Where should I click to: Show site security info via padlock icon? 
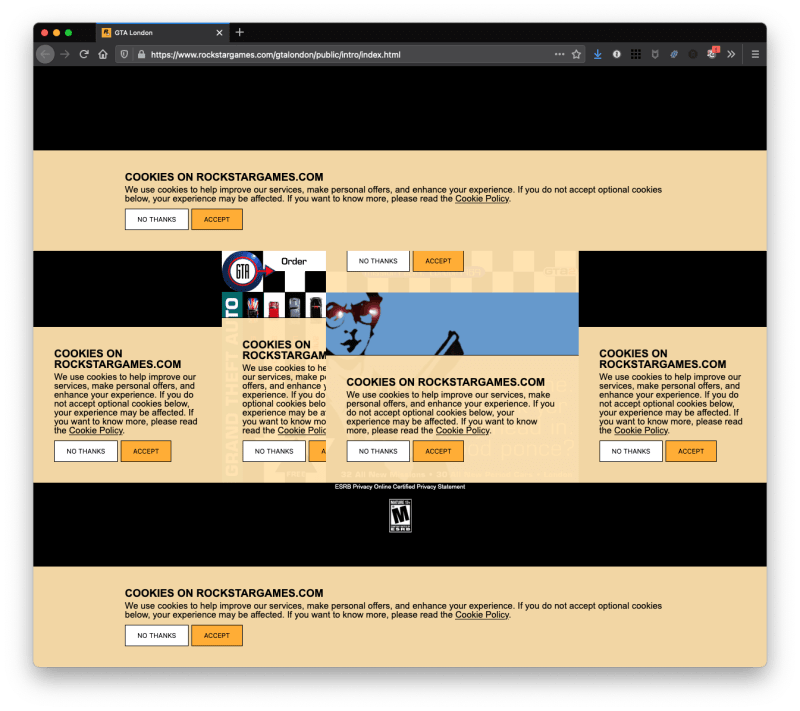pos(141,54)
